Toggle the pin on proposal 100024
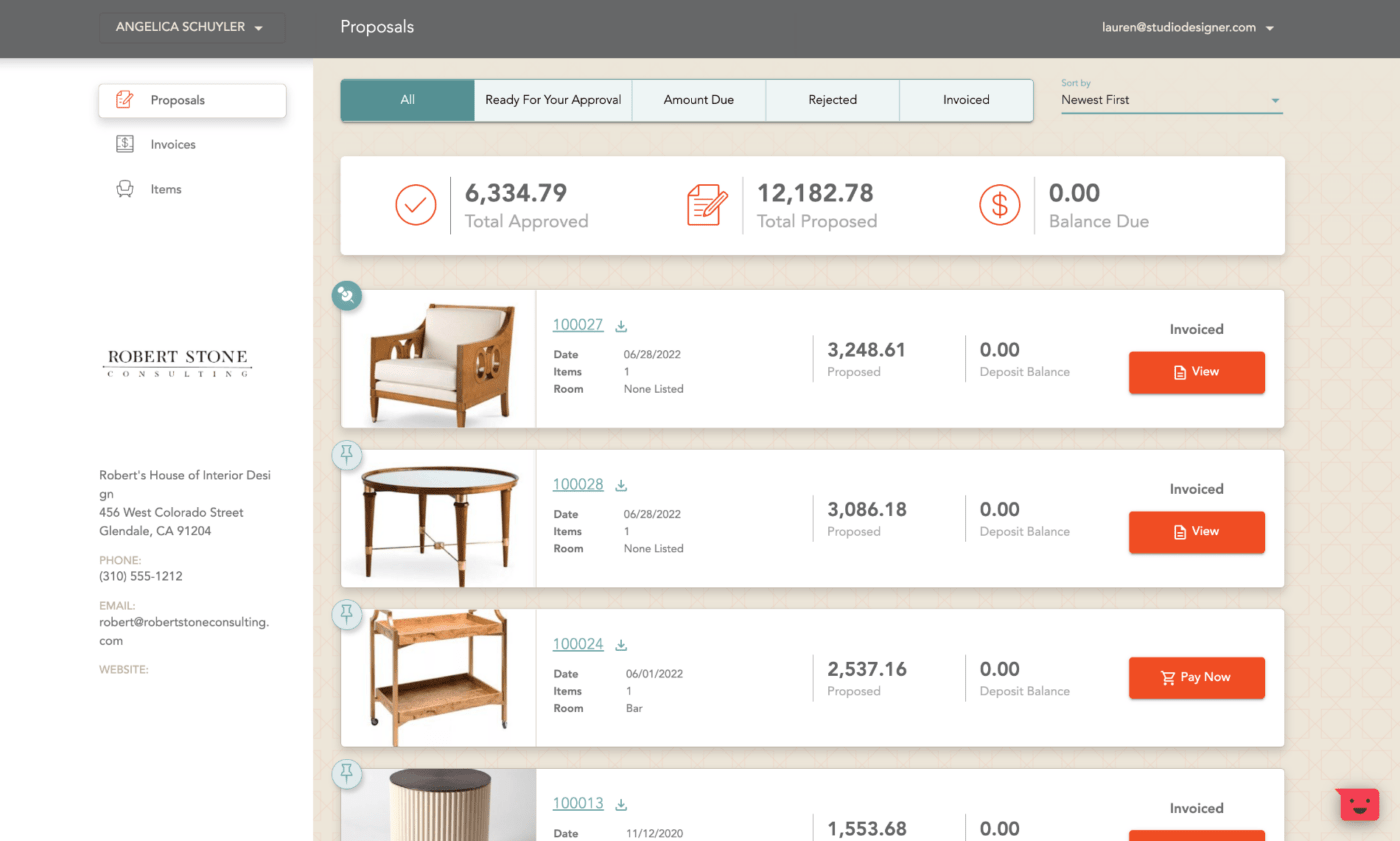 (347, 614)
